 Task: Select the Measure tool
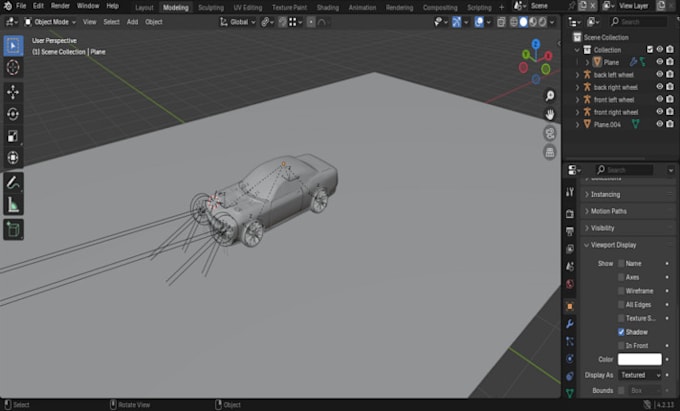[13, 205]
